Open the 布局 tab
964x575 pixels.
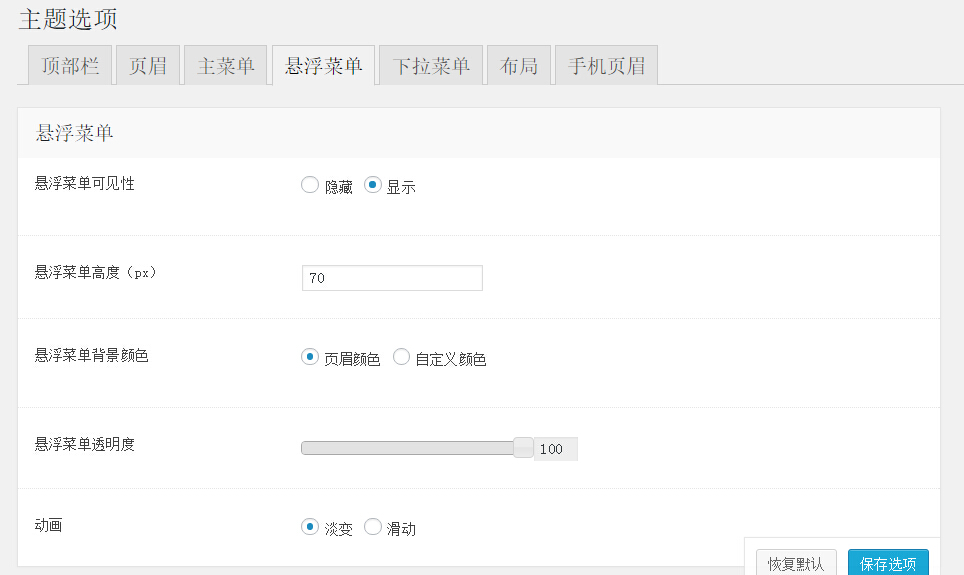(519, 66)
